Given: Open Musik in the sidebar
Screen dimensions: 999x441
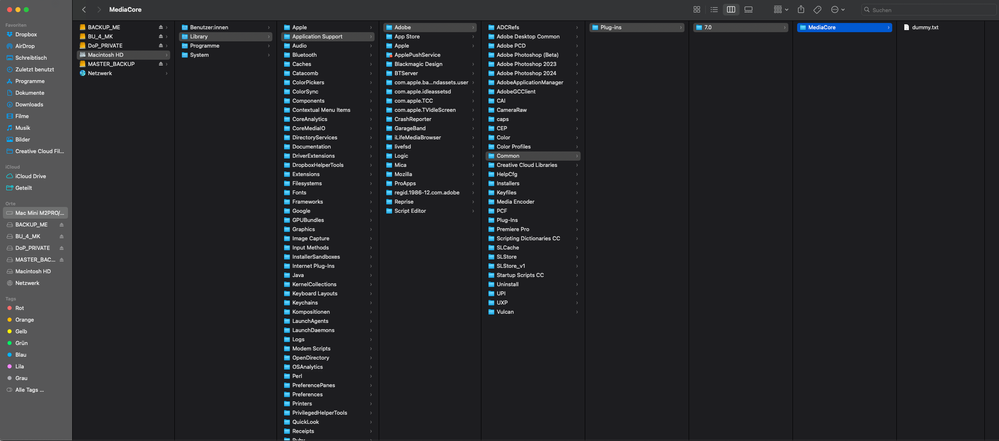Looking at the screenshot, I should [x=23, y=127].
